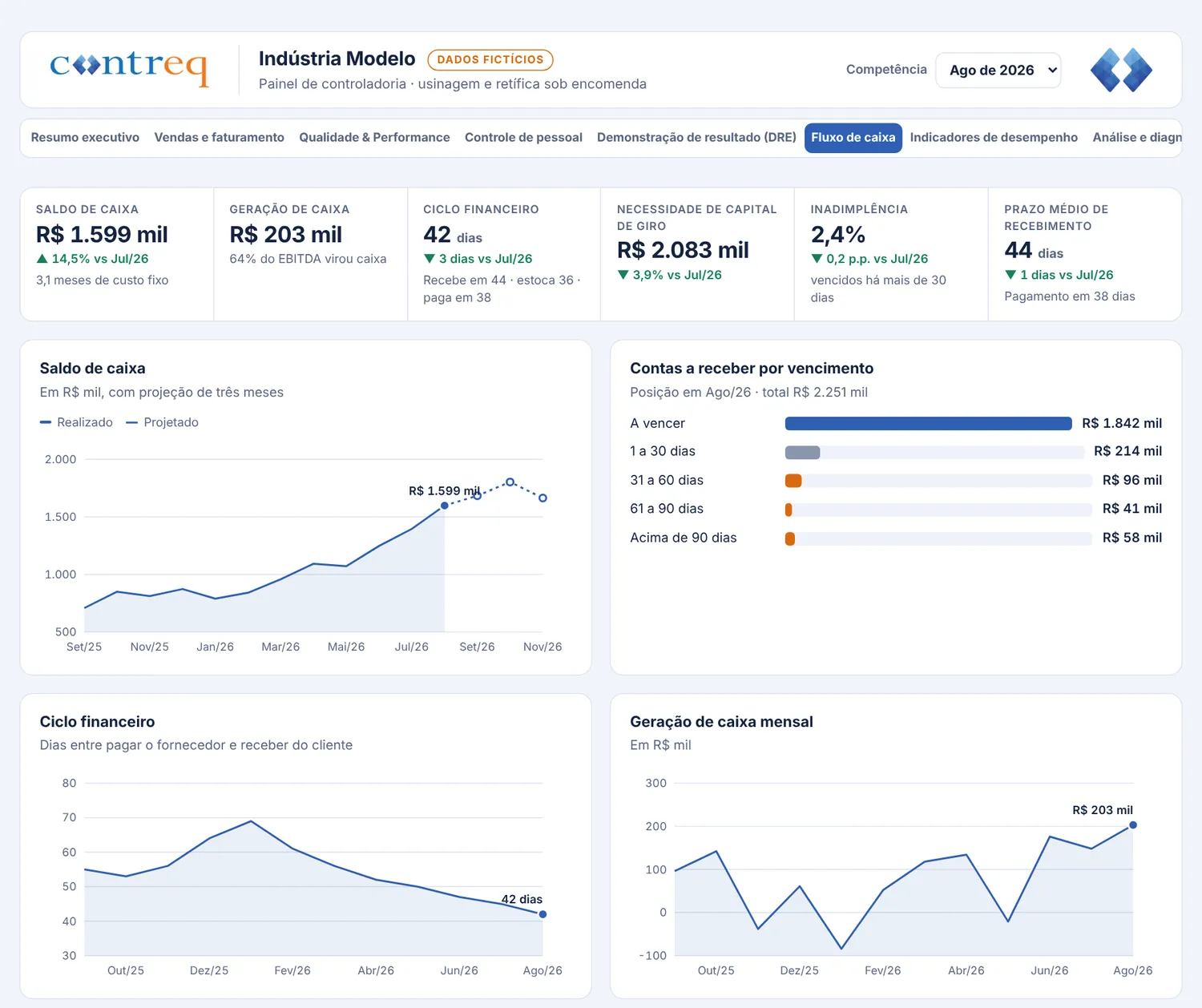Viewport: 1202px width, 1008px height.
Task: Open the Resumo executivo tab
Action: point(85,138)
